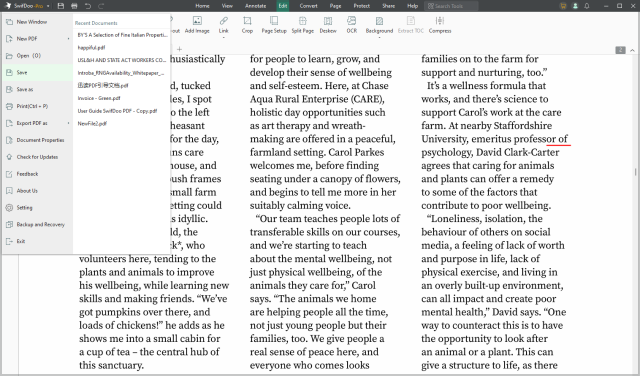This screenshot has height=376, width=640.
Task: Open the SwifDoo Pro logo dropdown
Action: coord(48,6)
